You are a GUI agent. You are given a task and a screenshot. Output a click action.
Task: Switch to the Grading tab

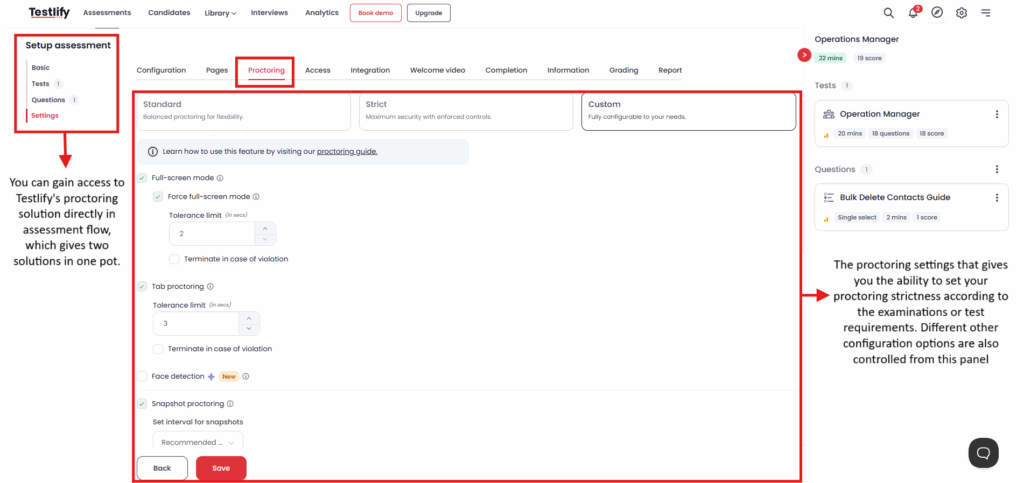(624, 70)
